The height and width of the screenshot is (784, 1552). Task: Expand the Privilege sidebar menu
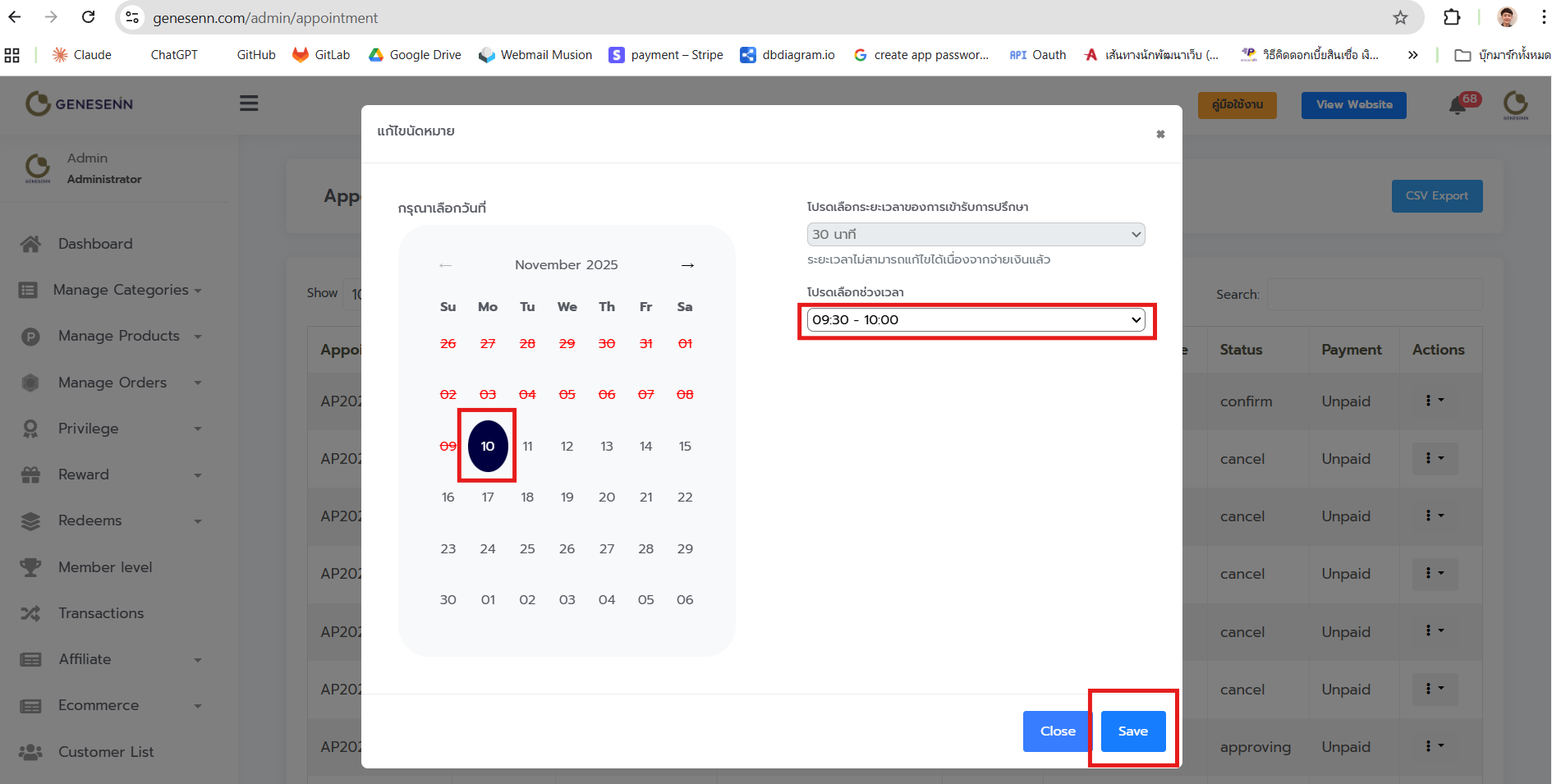(x=89, y=429)
